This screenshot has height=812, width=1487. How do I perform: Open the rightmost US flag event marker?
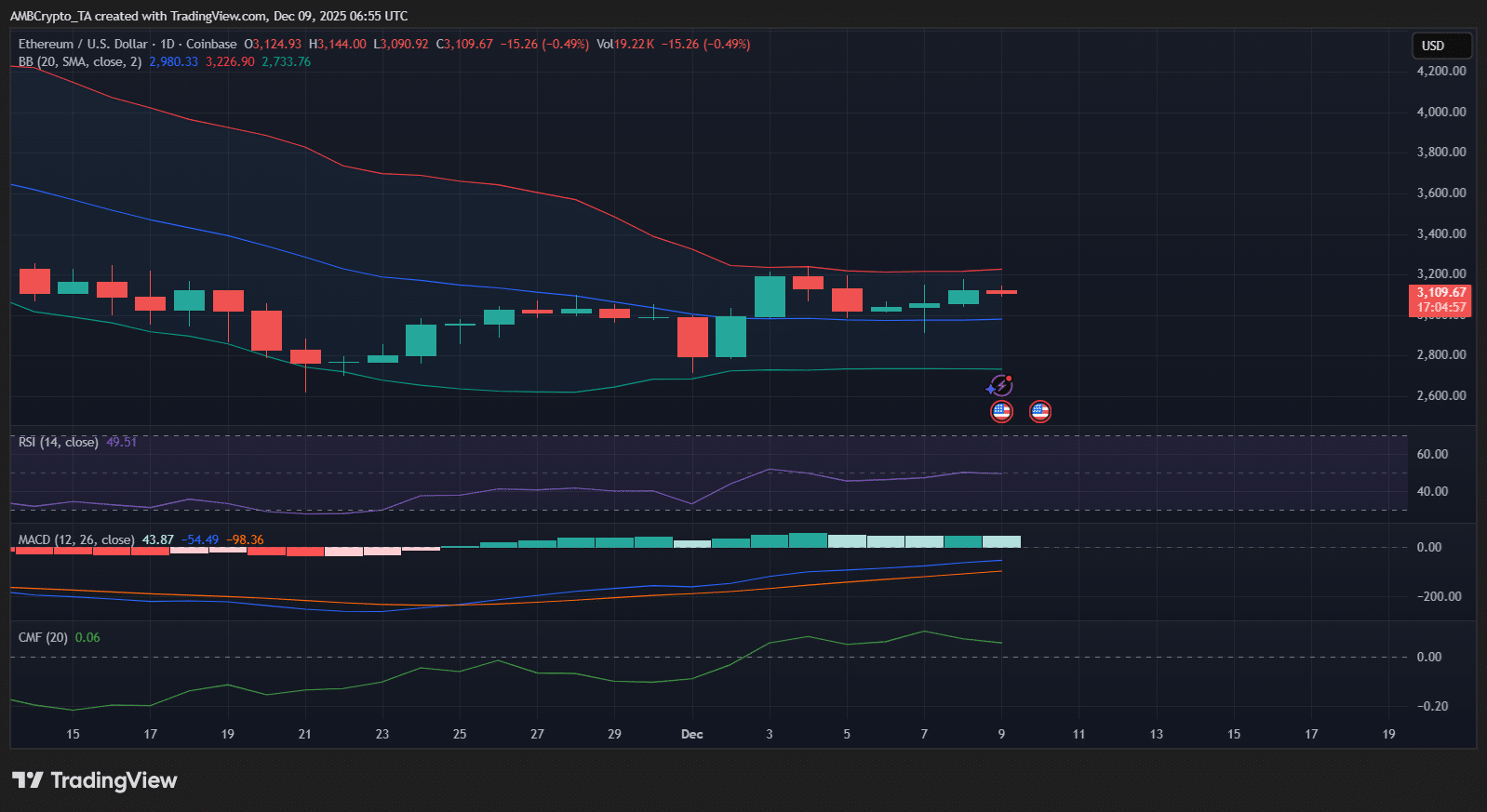coord(1040,411)
